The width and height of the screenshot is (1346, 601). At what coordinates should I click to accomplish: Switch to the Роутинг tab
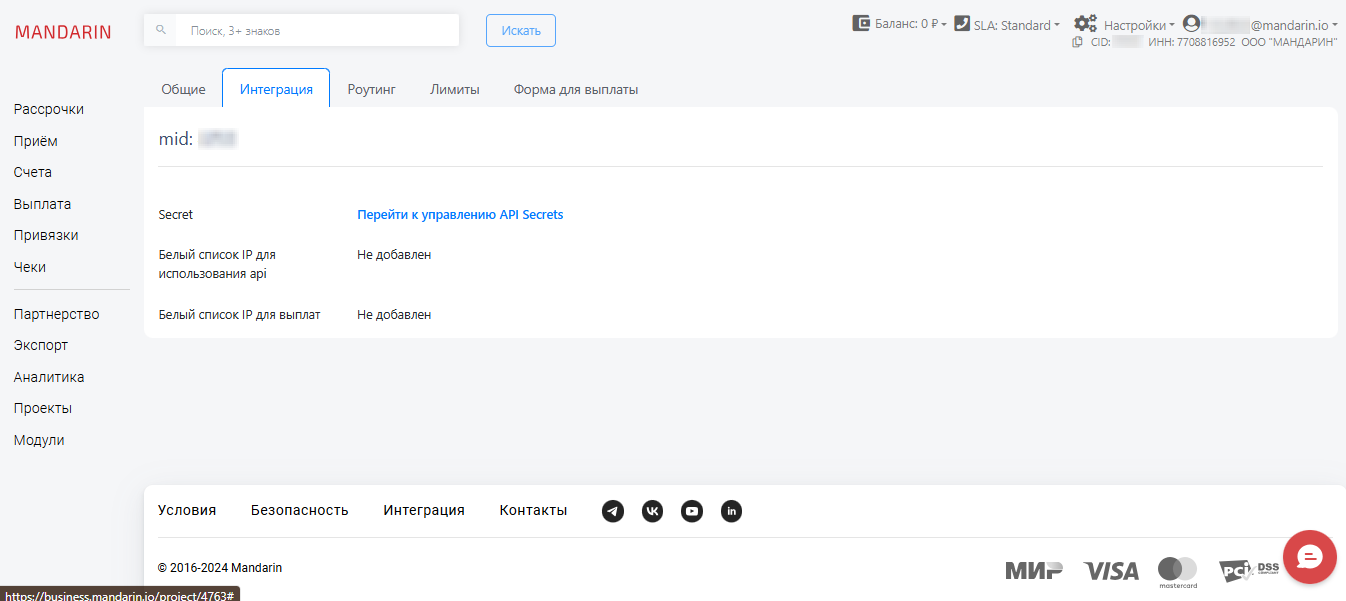(372, 89)
